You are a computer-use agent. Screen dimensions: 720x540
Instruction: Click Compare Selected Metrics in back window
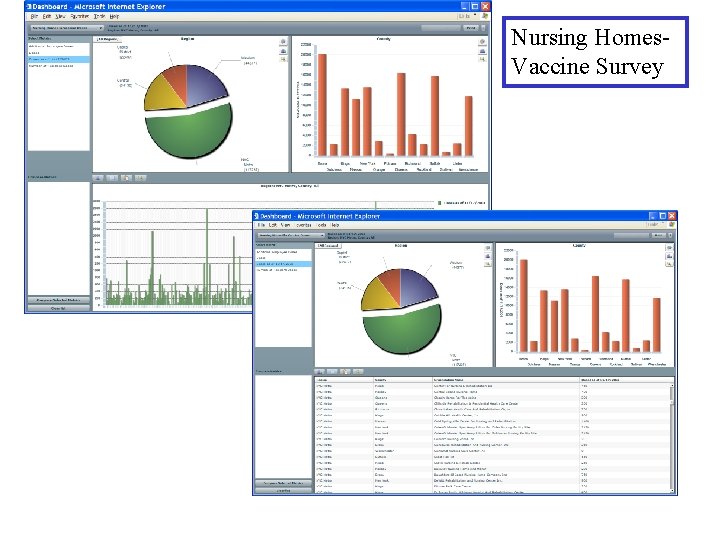[x=58, y=300]
